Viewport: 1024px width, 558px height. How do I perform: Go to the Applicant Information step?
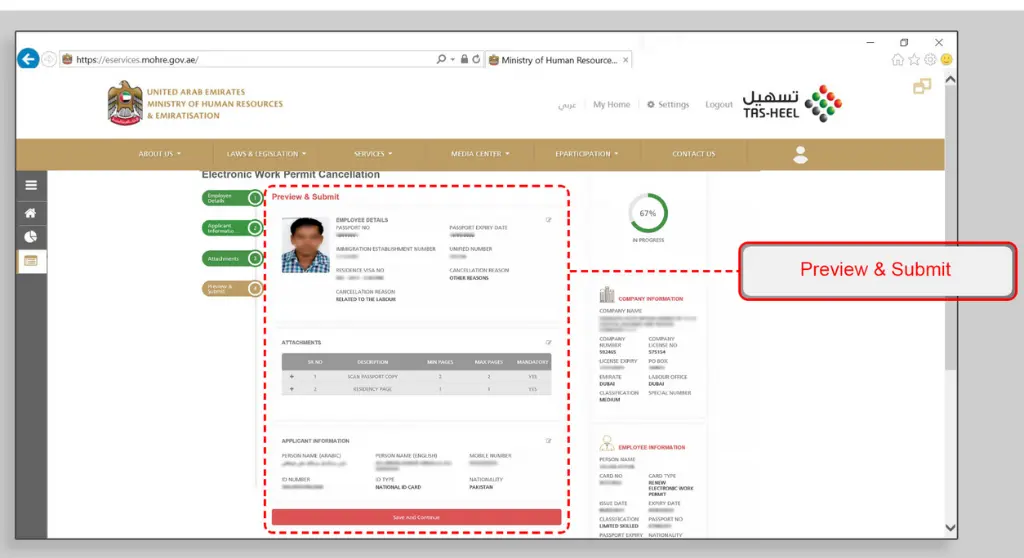click(x=232, y=228)
